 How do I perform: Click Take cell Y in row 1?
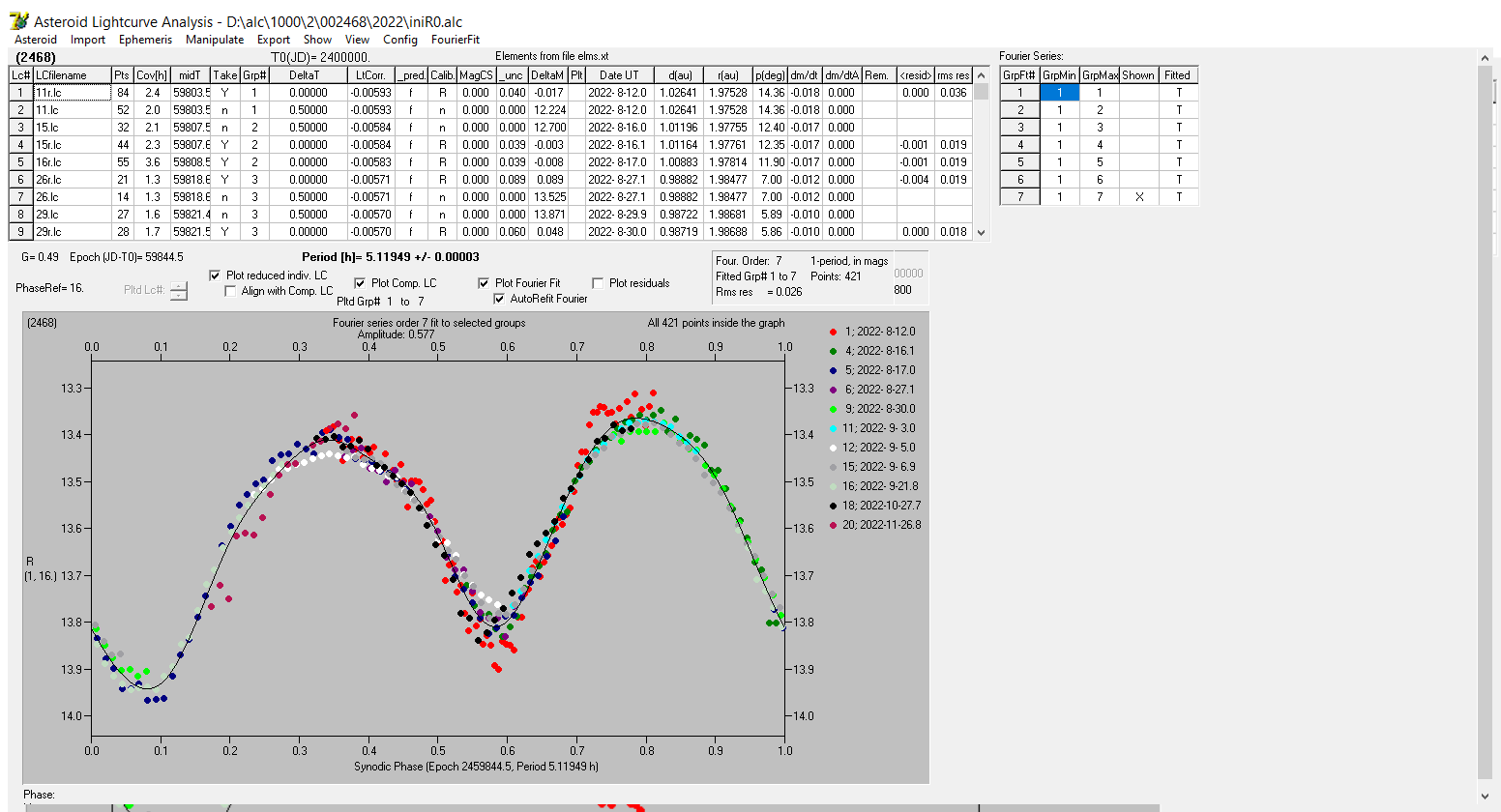225,93
